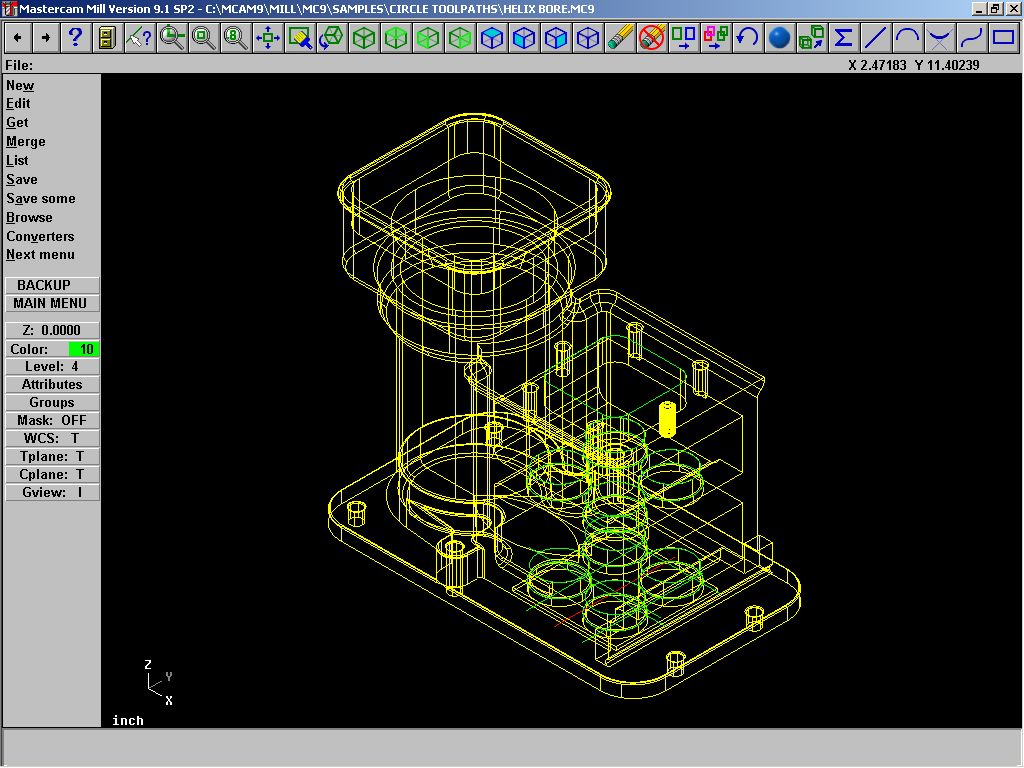This screenshot has width=1024, height=768.
Task: Click the Z: 0.0000 depth button
Action: (52, 330)
